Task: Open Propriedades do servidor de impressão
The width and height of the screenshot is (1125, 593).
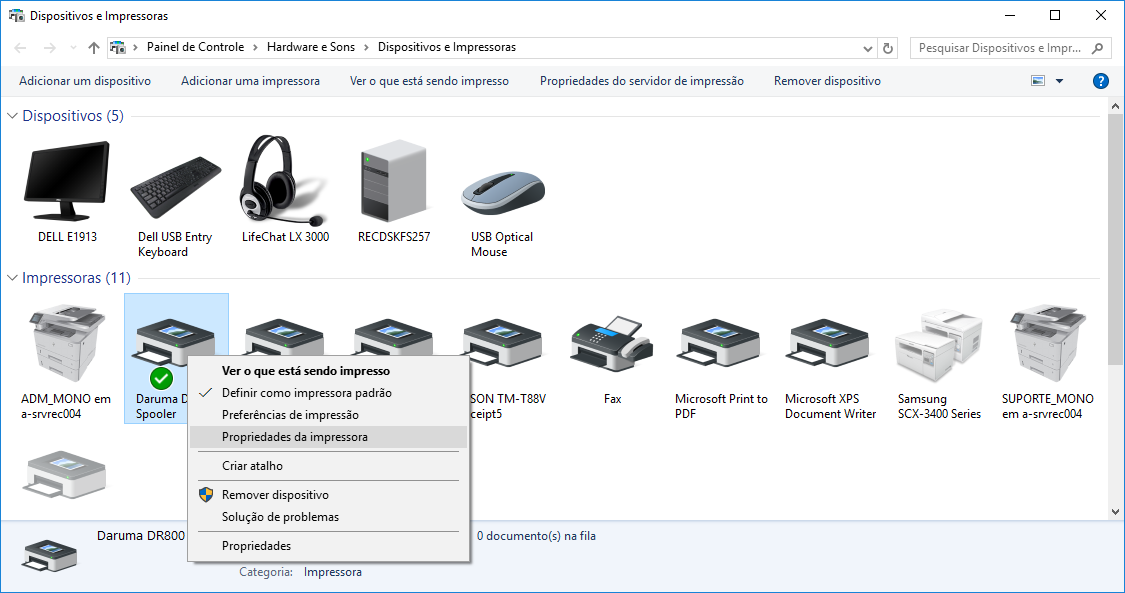Action: (x=641, y=81)
